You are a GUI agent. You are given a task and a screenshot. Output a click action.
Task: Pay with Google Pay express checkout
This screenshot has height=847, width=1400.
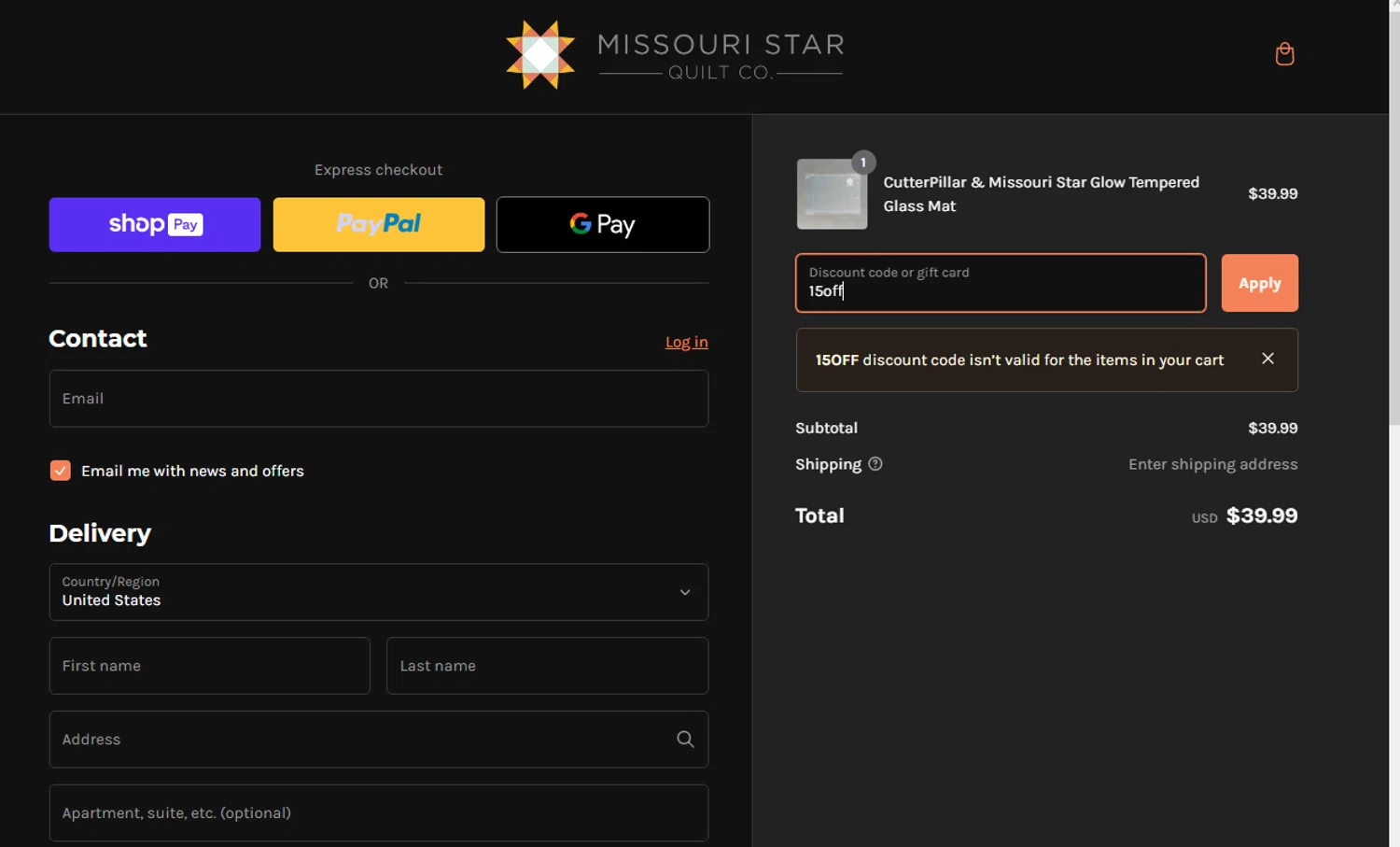(603, 224)
